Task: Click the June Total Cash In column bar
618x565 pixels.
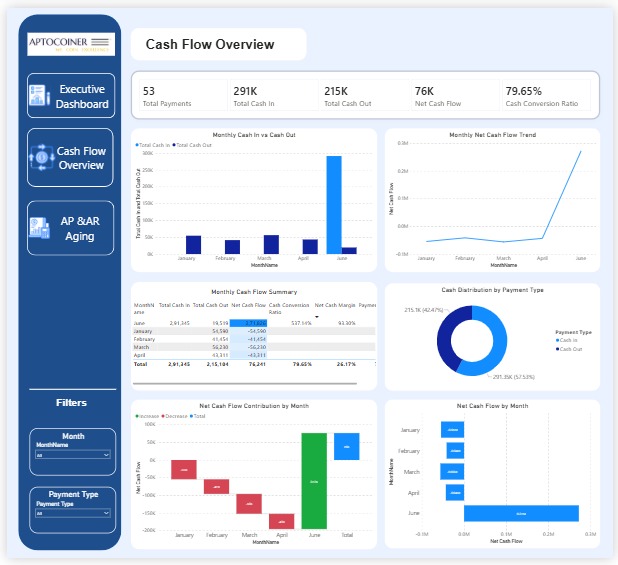Action: [x=334, y=205]
